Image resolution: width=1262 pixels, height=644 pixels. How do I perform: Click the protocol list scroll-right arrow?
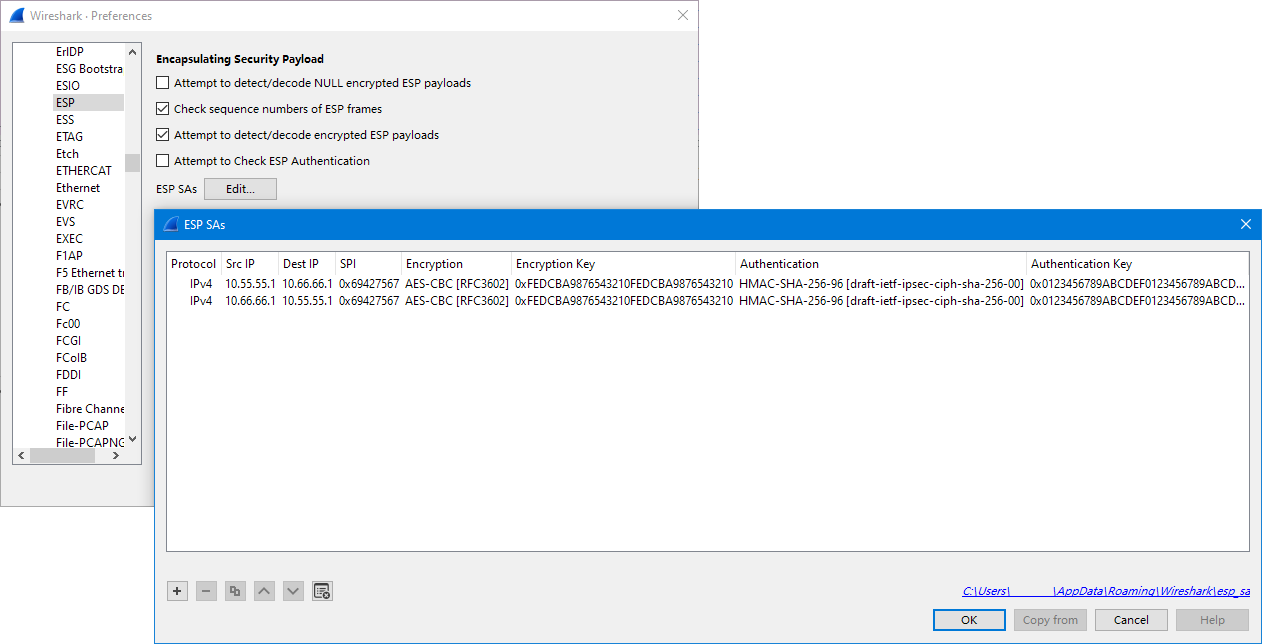(116, 455)
